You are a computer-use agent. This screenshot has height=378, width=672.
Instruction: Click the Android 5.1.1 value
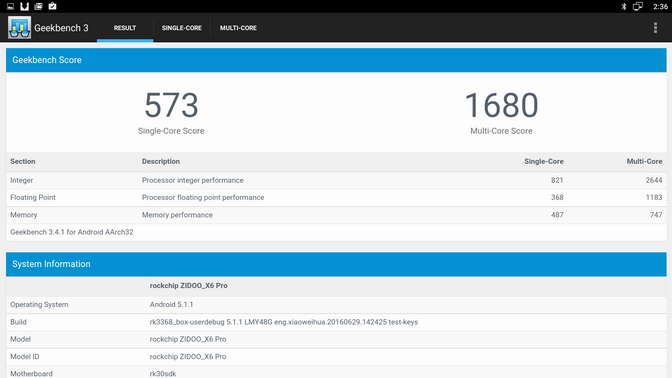point(171,305)
